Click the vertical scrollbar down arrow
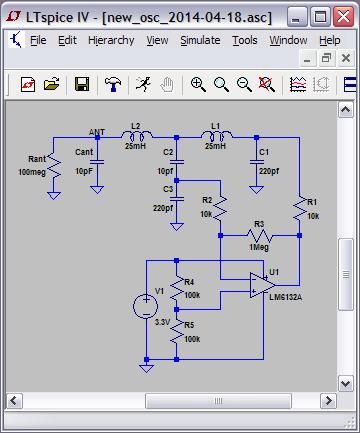The width and height of the screenshot is (360, 433). click(x=346, y=384)
